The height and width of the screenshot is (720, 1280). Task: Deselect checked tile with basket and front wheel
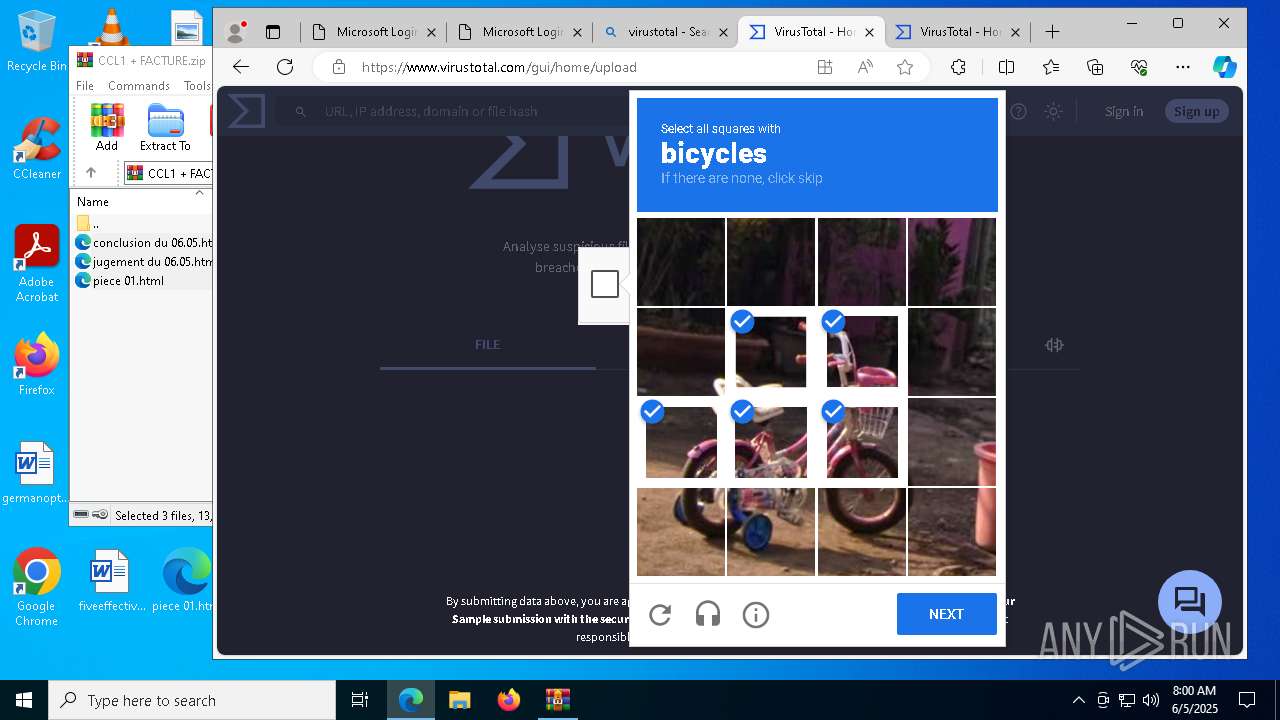pos(862,442)
